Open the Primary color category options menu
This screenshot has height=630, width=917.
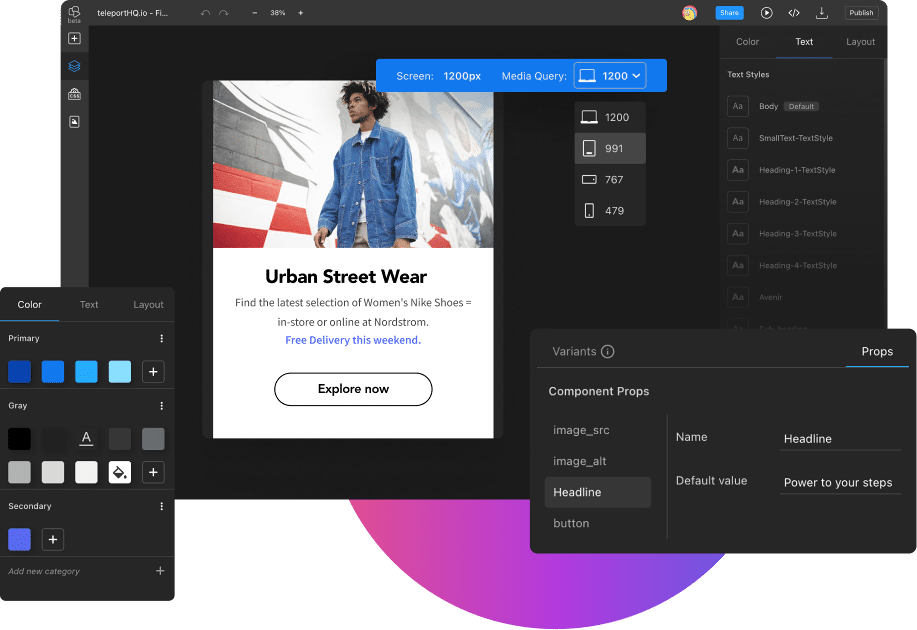(x=160, y=338)
